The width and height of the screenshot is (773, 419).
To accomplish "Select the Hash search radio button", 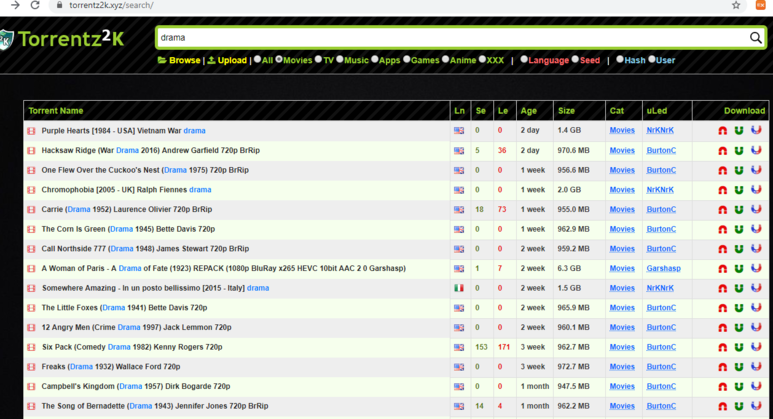I will 620,60.
